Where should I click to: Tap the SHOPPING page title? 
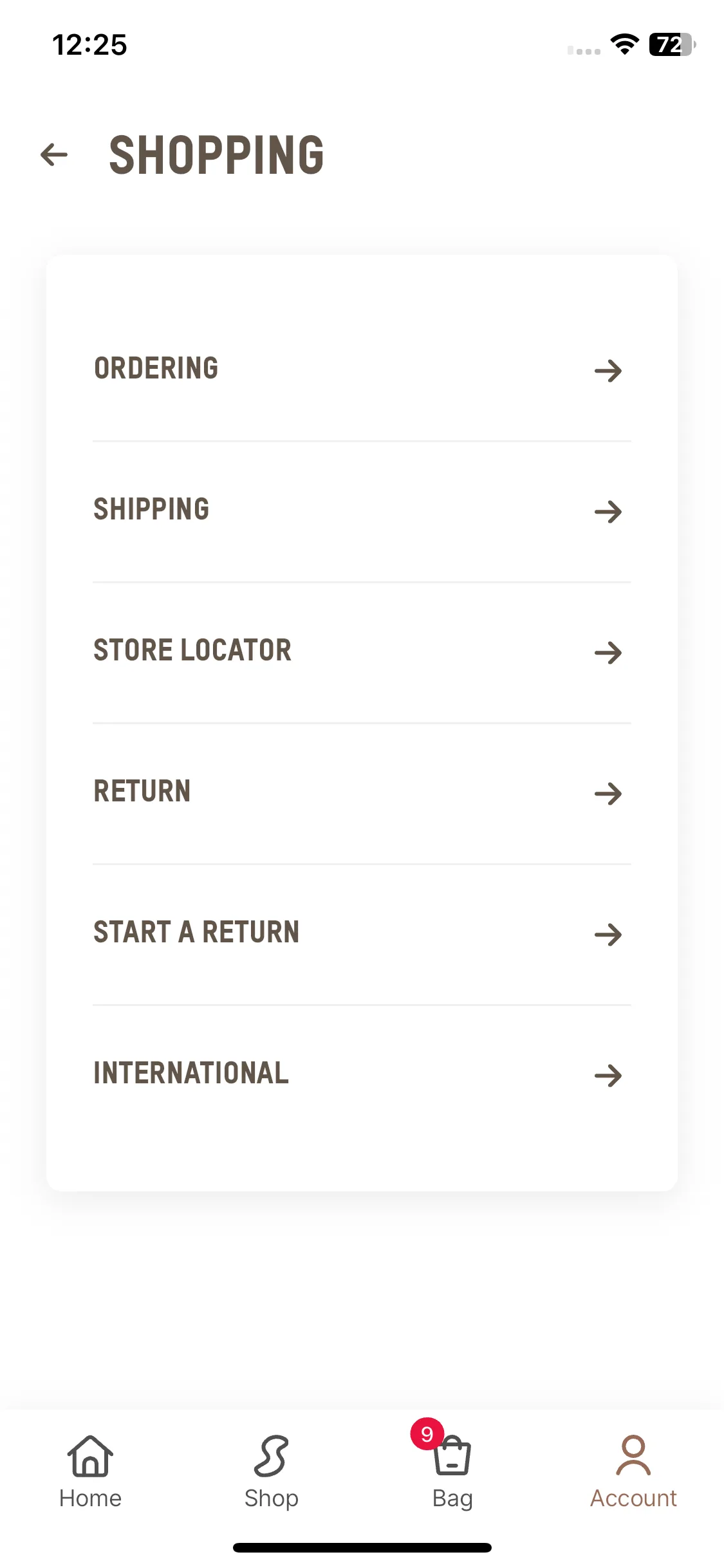point(217,155)
